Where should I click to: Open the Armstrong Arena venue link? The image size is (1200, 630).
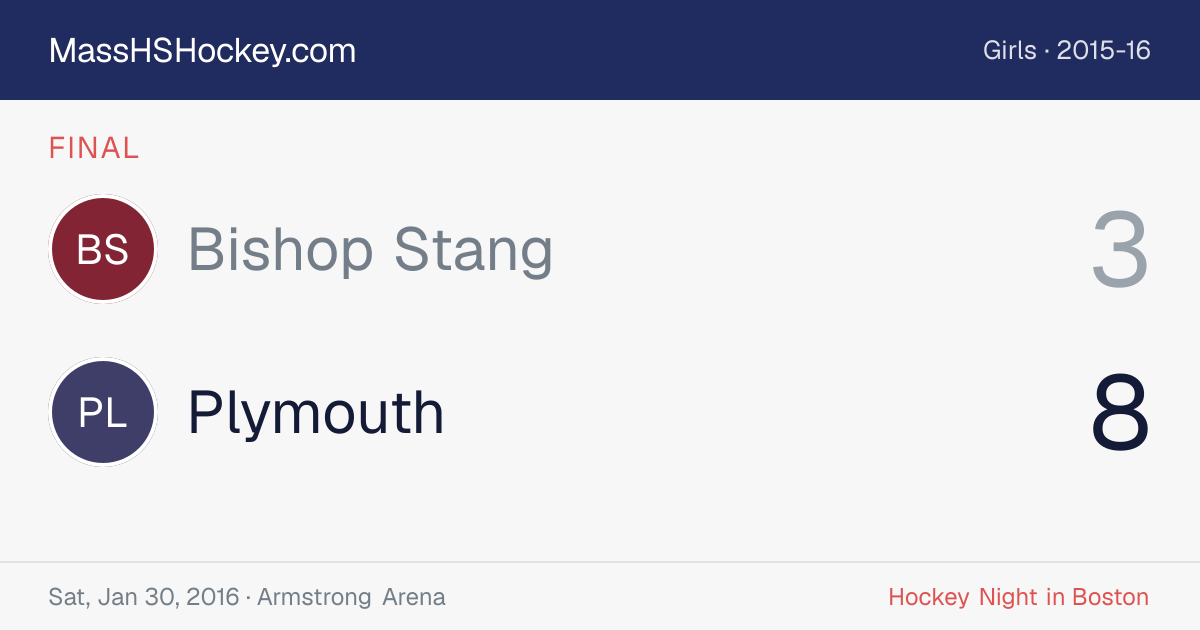coord(351,597)
